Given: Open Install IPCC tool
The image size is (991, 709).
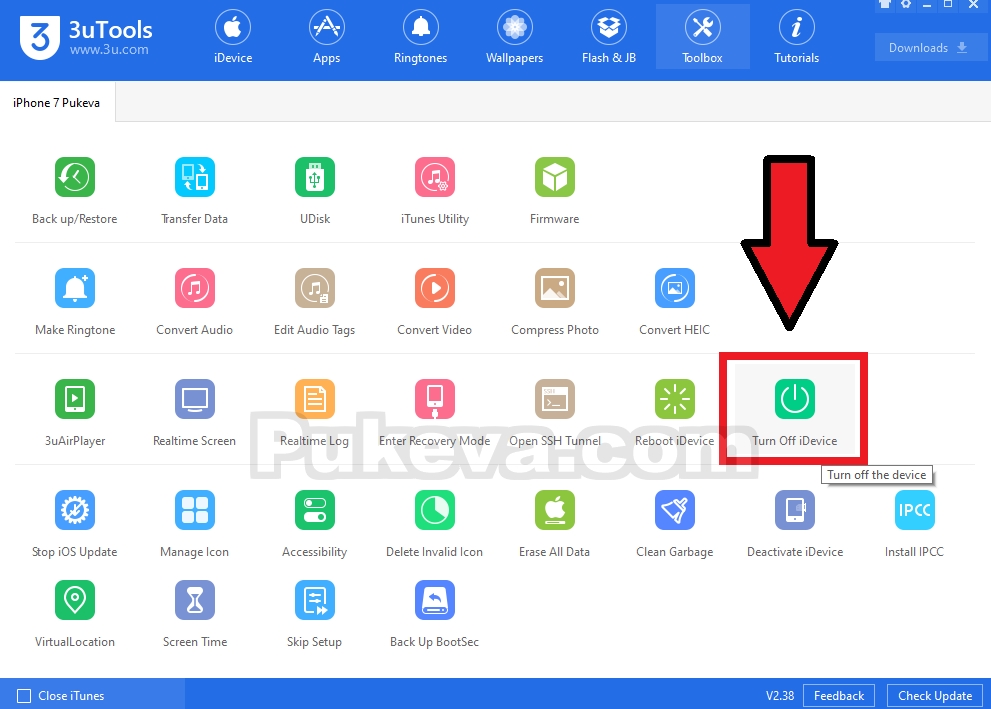Looking at the screenshot, I should click(915, 510).
